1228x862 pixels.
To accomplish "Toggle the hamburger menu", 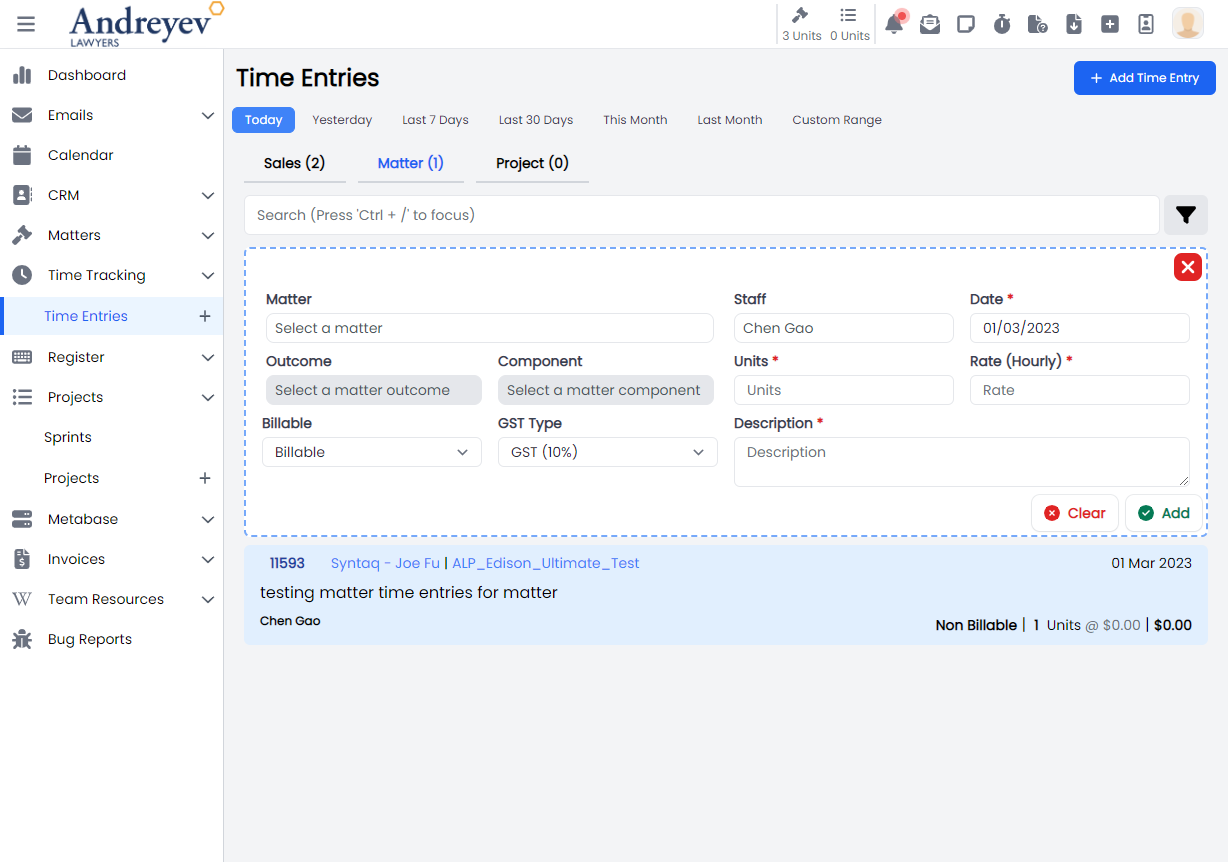I will pos(26,24).
